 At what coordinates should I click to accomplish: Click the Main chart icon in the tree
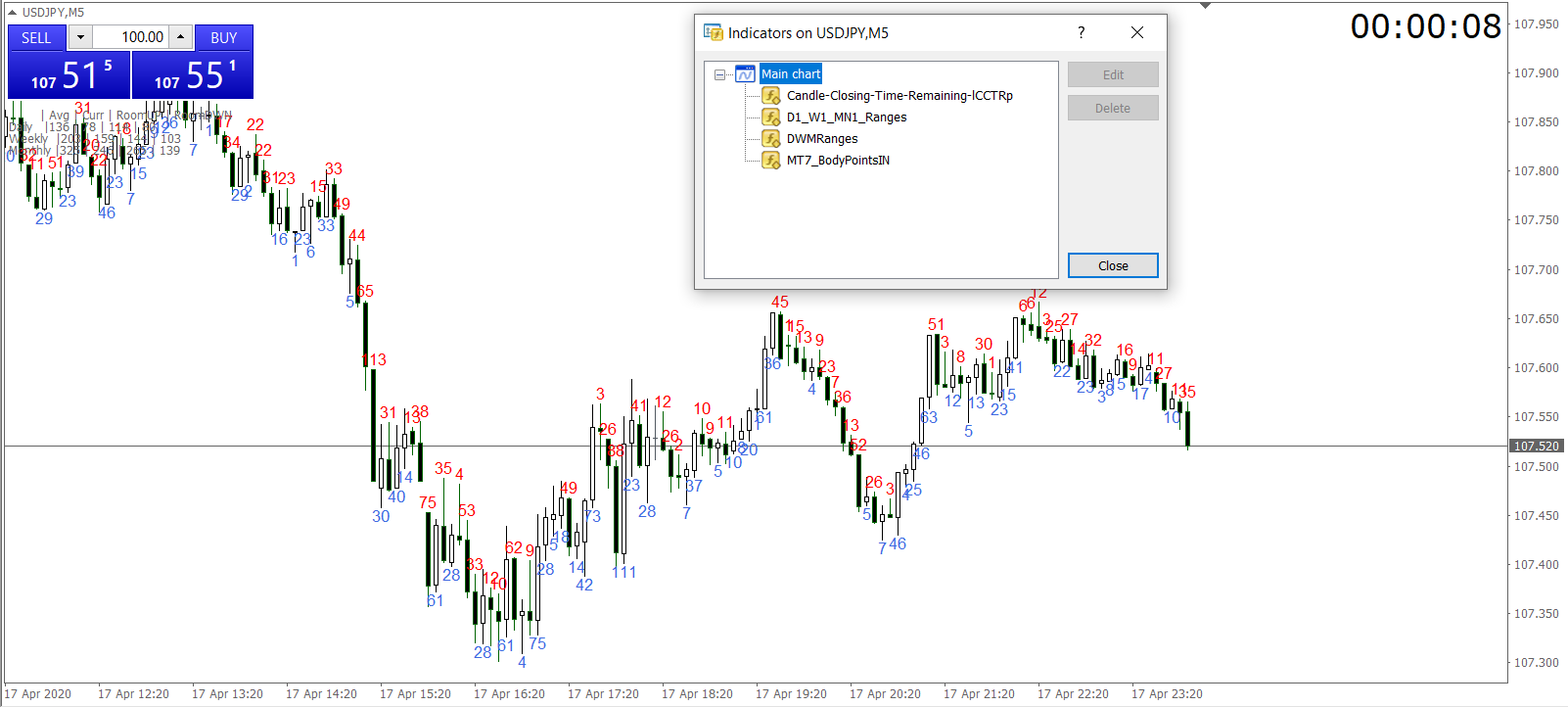746,74
